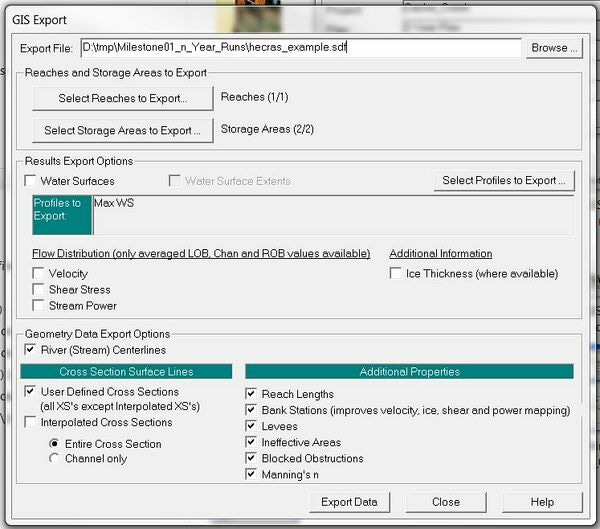Click the Profiles to Export header cell
The image size is (600, 529).
pyautogui.click(x=62, y=215)
